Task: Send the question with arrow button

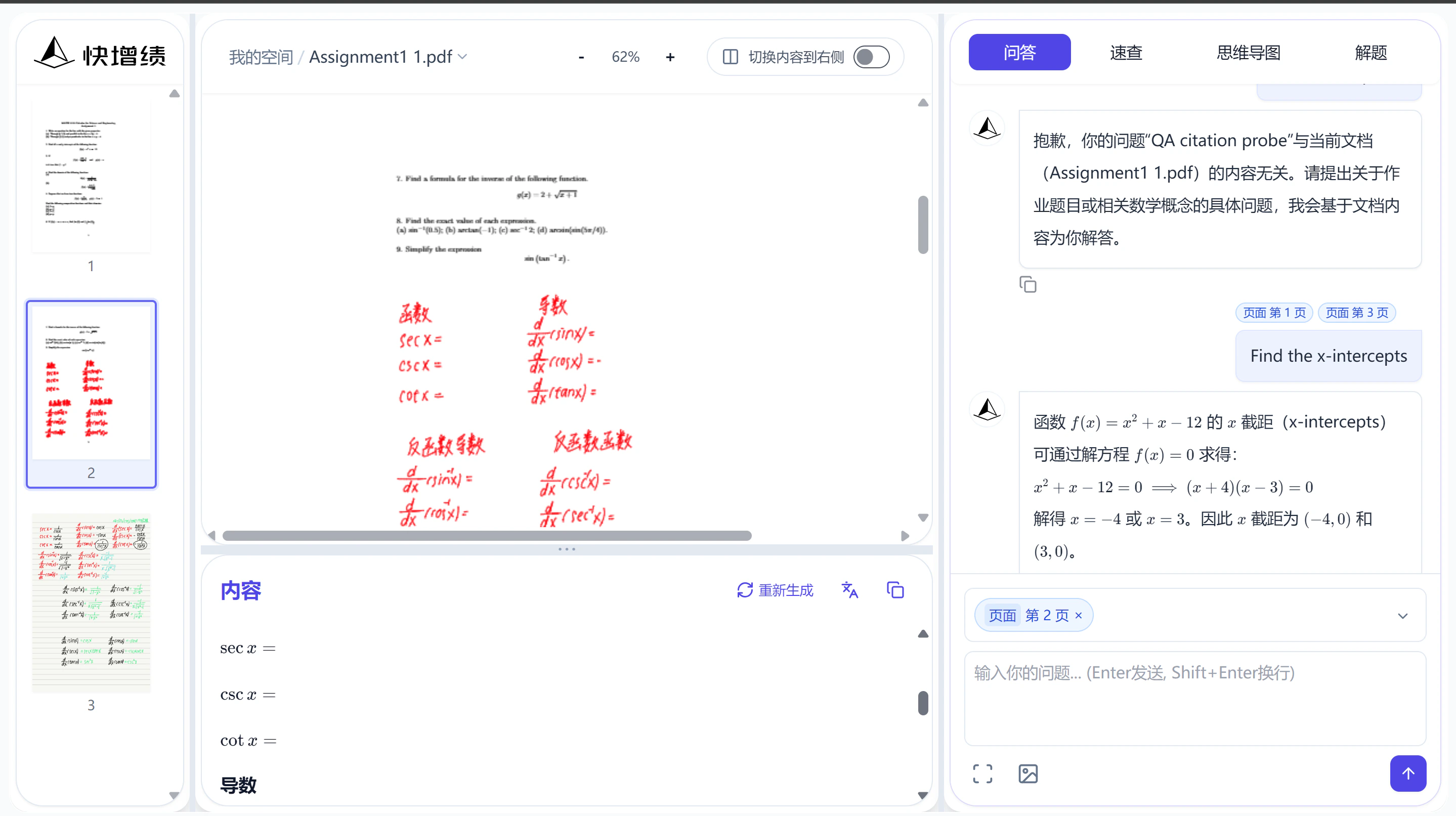Action: tap(1408, 773)
